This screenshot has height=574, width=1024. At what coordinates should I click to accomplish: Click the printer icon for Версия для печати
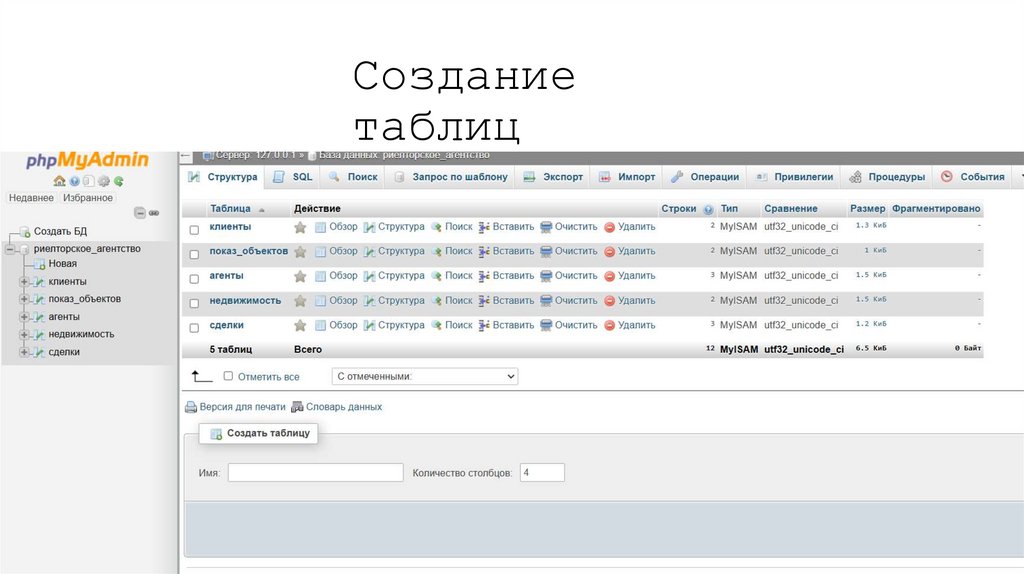point(191,407)
